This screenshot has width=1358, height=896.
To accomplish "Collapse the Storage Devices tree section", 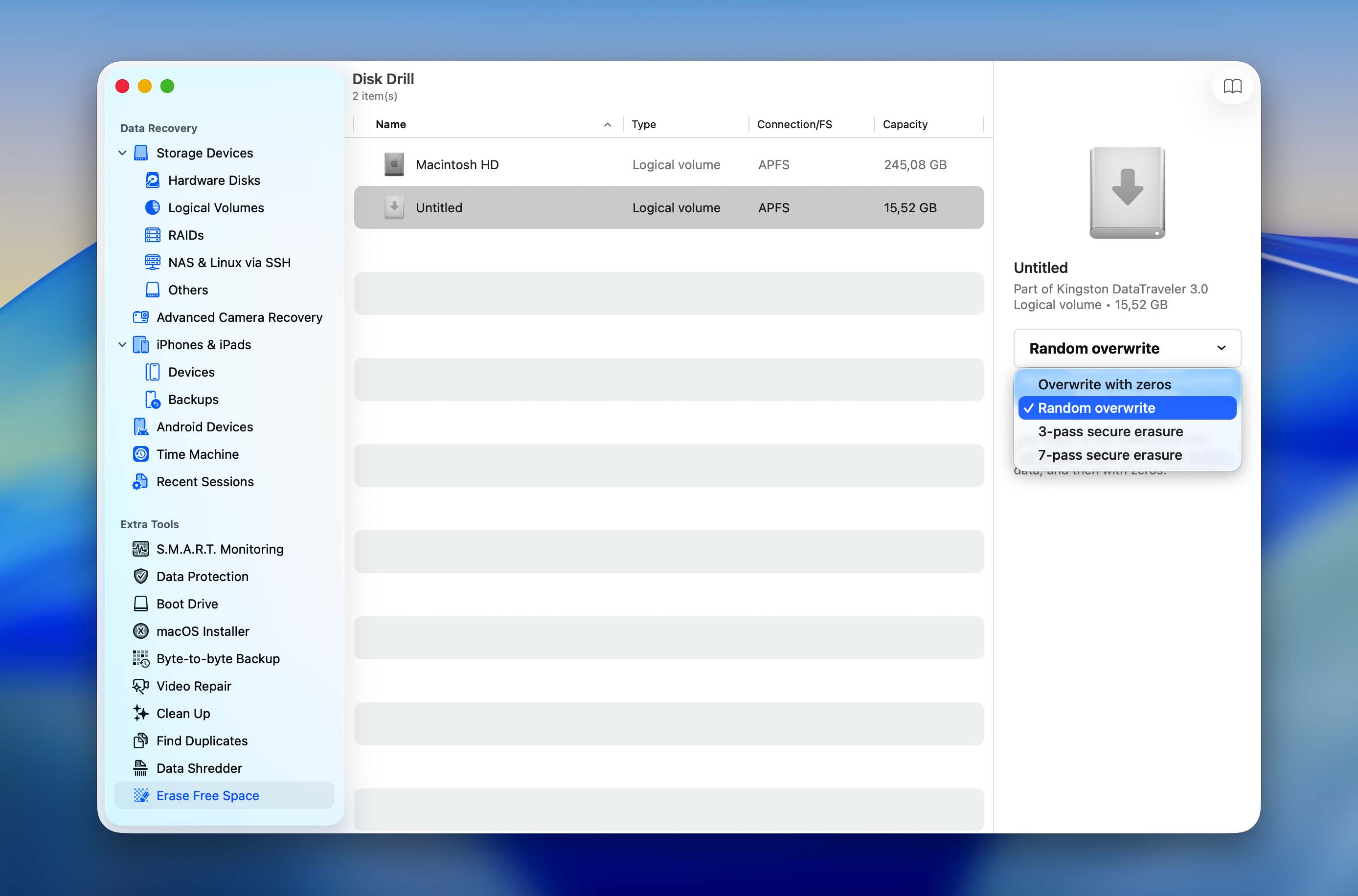I will point(122,153).
